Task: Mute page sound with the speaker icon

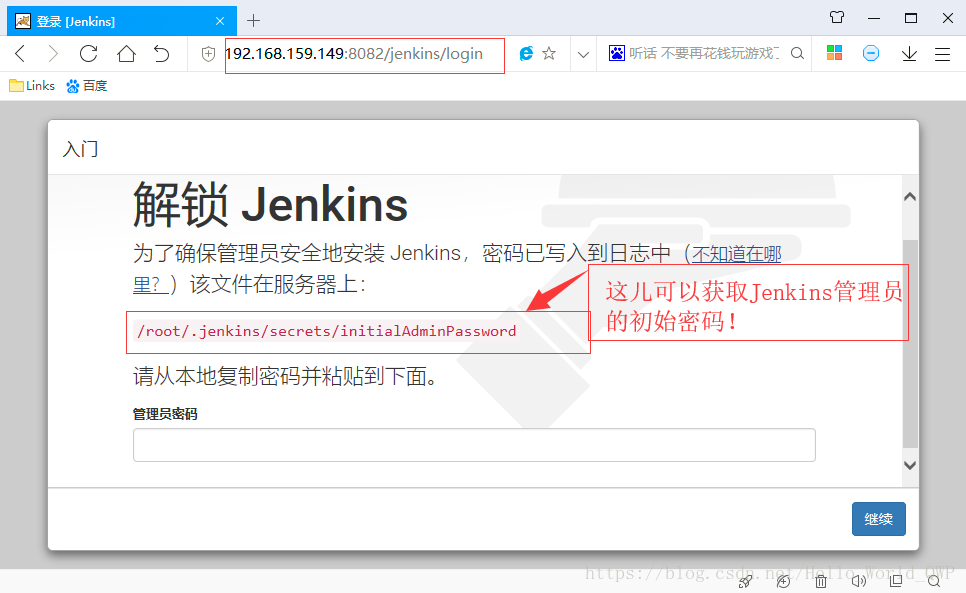Action: [859, 581]
